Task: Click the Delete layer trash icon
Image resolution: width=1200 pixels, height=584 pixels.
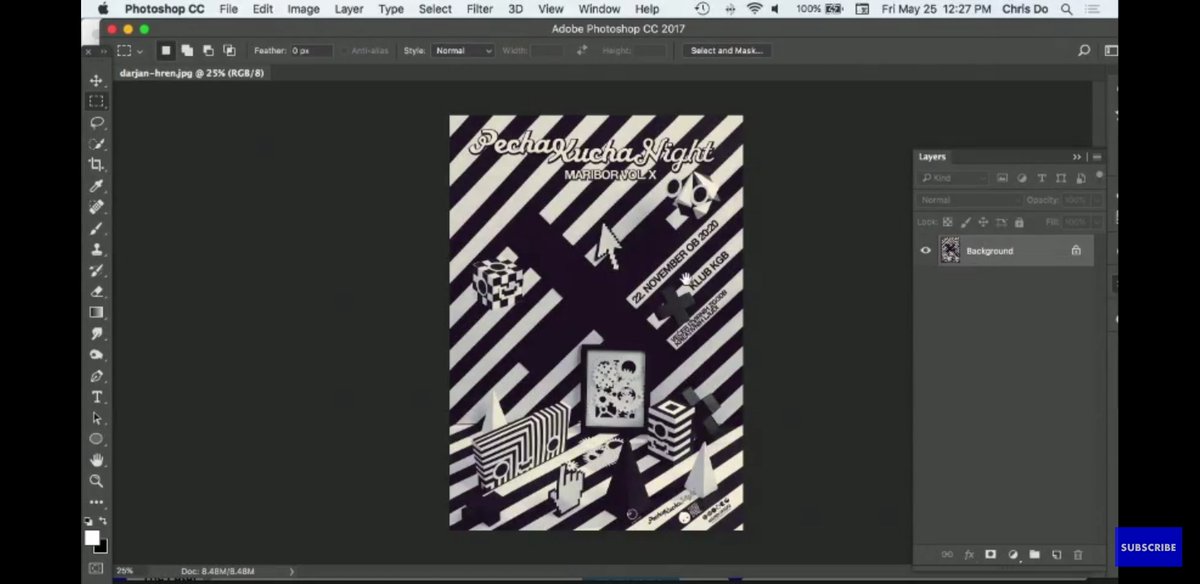Action: click(x=1078, y=554)
